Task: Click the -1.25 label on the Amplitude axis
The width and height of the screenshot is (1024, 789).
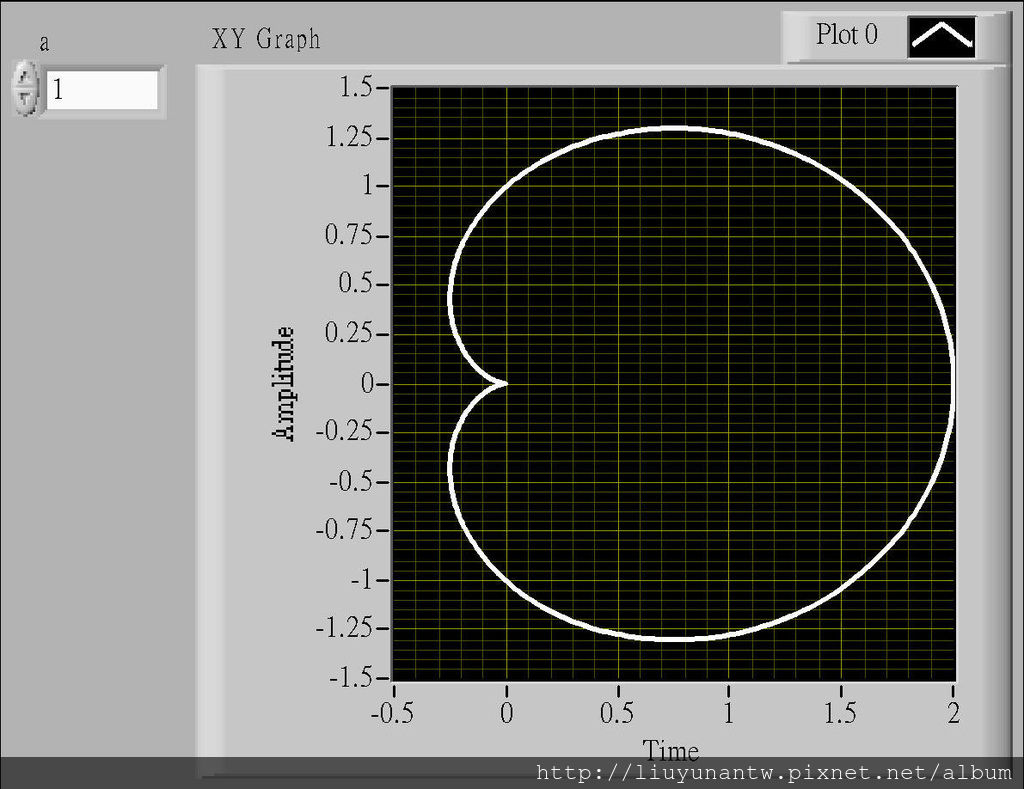Action: pos(344,628)
